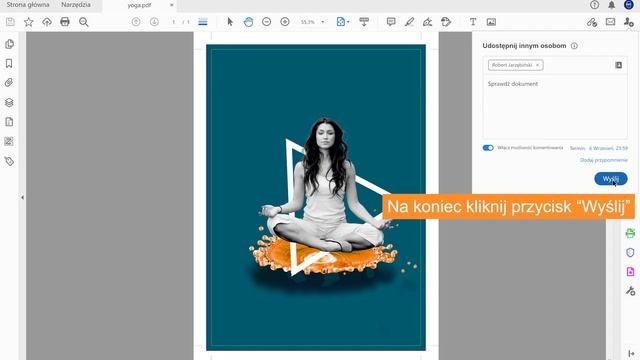Select the yoga.pdf document tab
Image resolution: width=640 pixels, height=360 pixels.
click(x=139, y=5)
